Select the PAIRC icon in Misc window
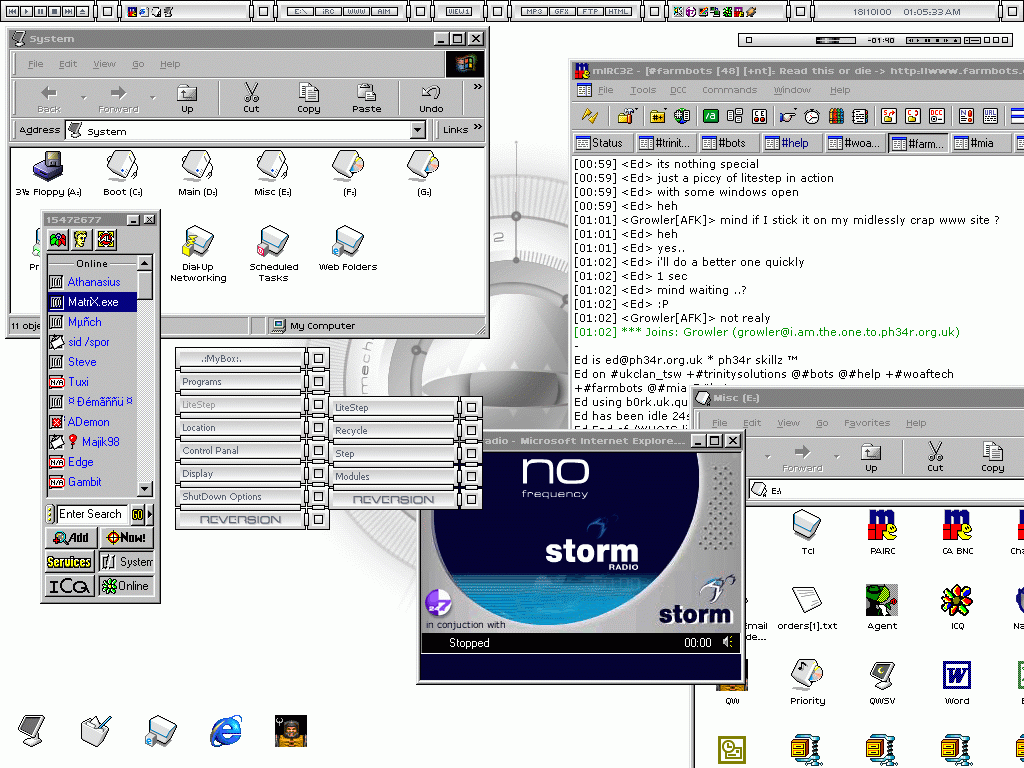This screenshot has width=1024, height=768. click(x=882, y=532)
